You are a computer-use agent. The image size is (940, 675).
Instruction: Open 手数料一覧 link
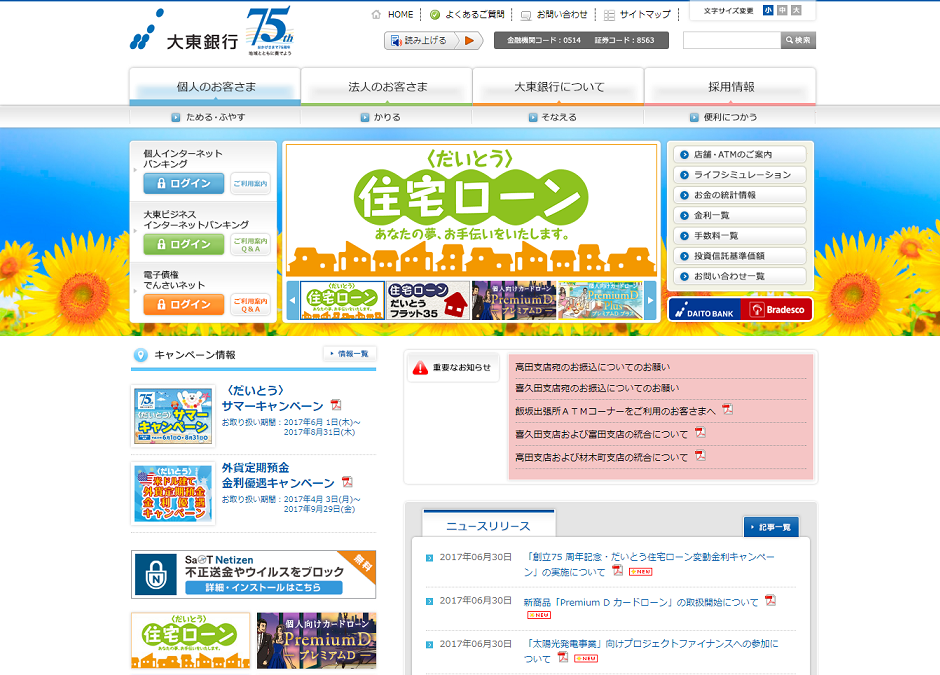point(740,236)
